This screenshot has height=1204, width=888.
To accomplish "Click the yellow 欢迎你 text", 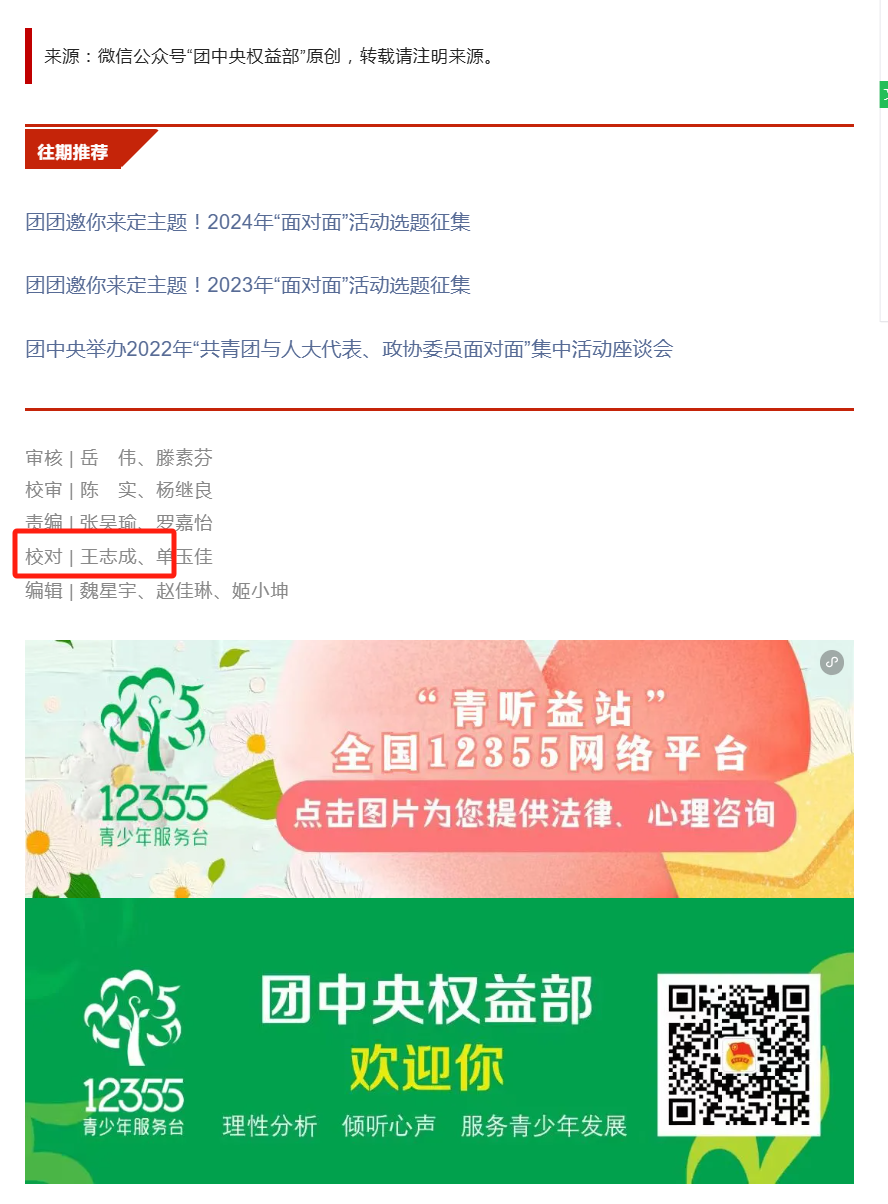I will 427,1068.
